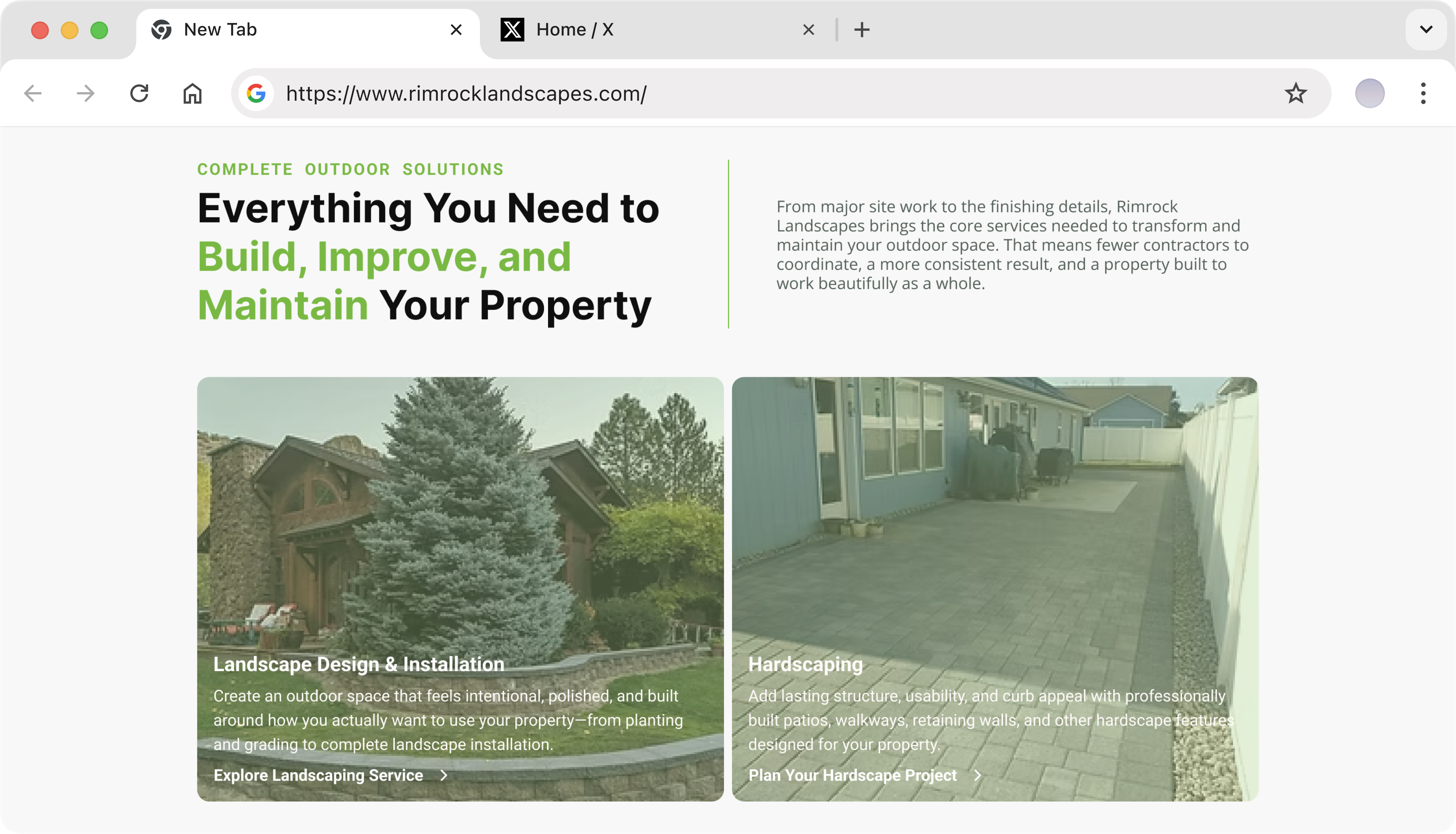1456x834 pixels.
Task: Open the Chrome three-dot menu
Action: click(1423, 93)
